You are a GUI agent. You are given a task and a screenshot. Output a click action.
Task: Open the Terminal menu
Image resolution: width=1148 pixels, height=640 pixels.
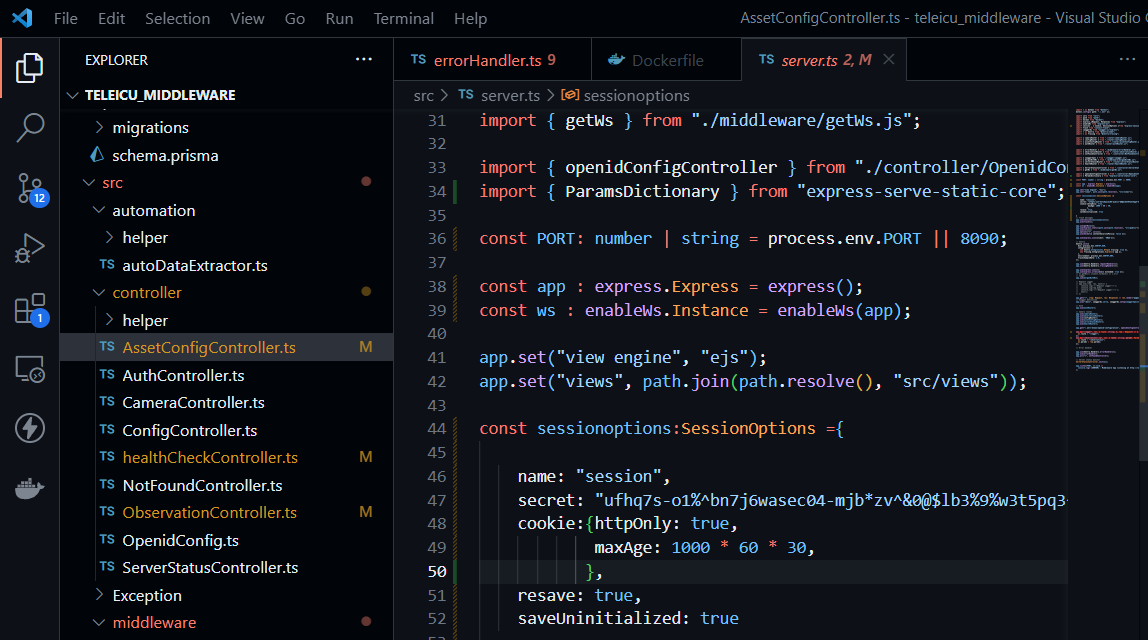point(403,18)
